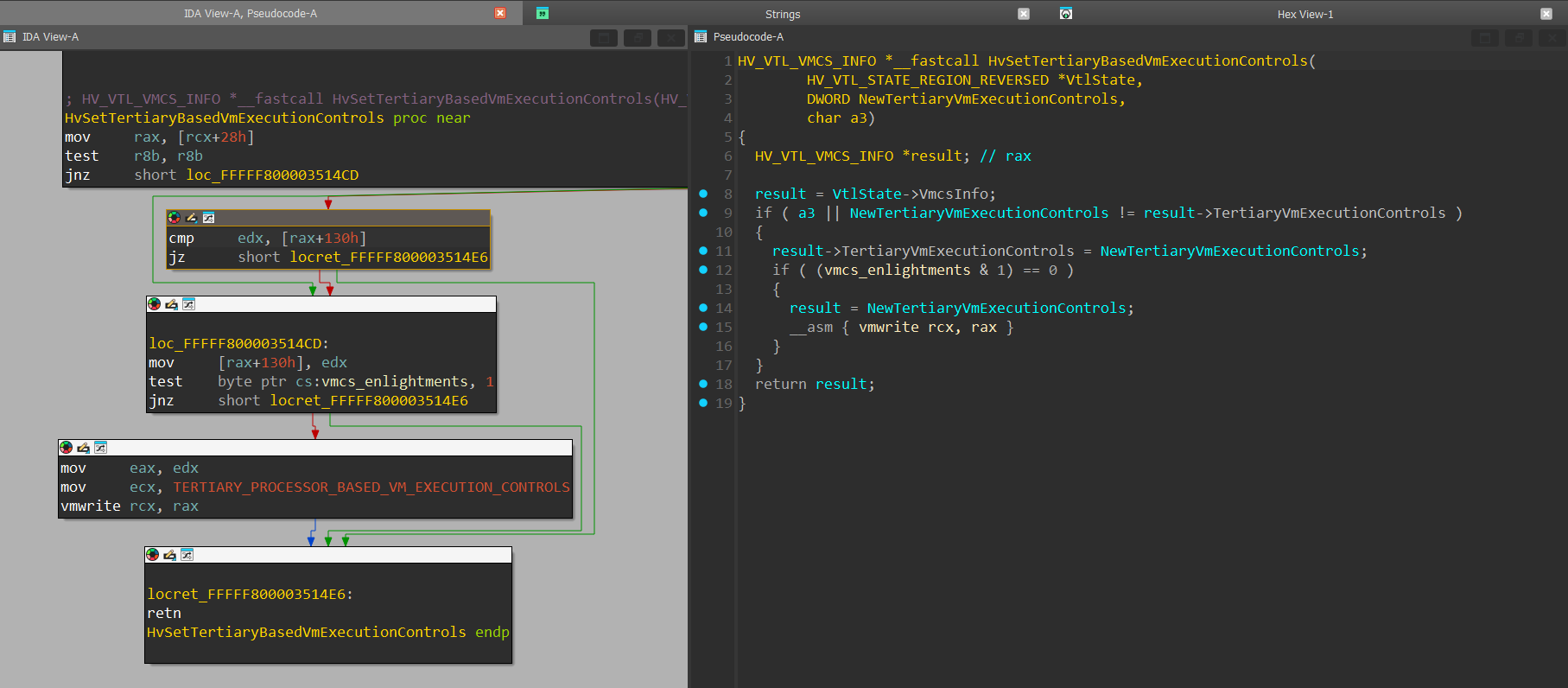Click the // rax comment on line 6
Viewport: 1568px width, 688px height.
coord(1006,156)
